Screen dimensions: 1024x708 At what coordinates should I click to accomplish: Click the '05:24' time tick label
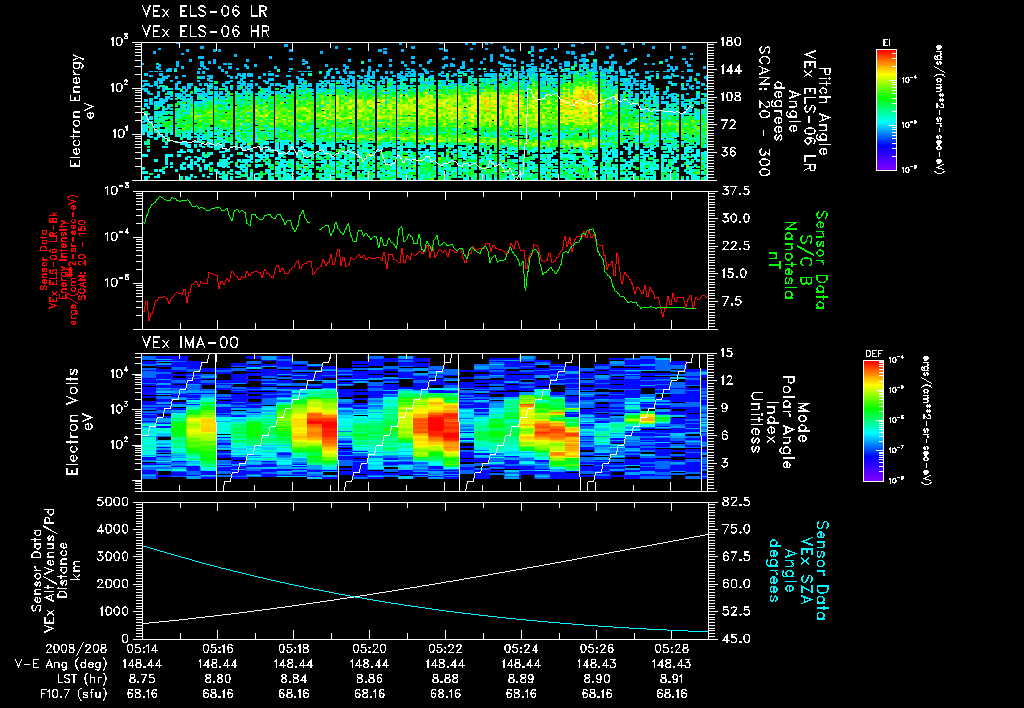pos(521,649)
